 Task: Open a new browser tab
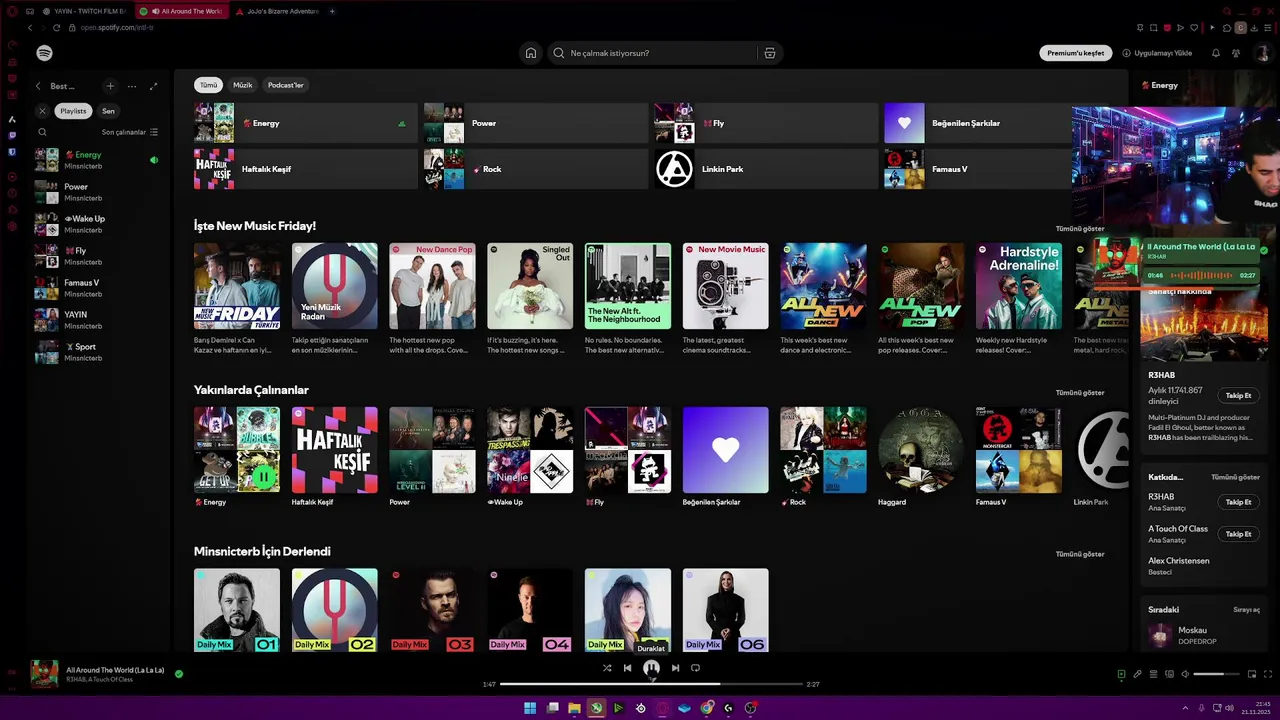tap(332, 11)
